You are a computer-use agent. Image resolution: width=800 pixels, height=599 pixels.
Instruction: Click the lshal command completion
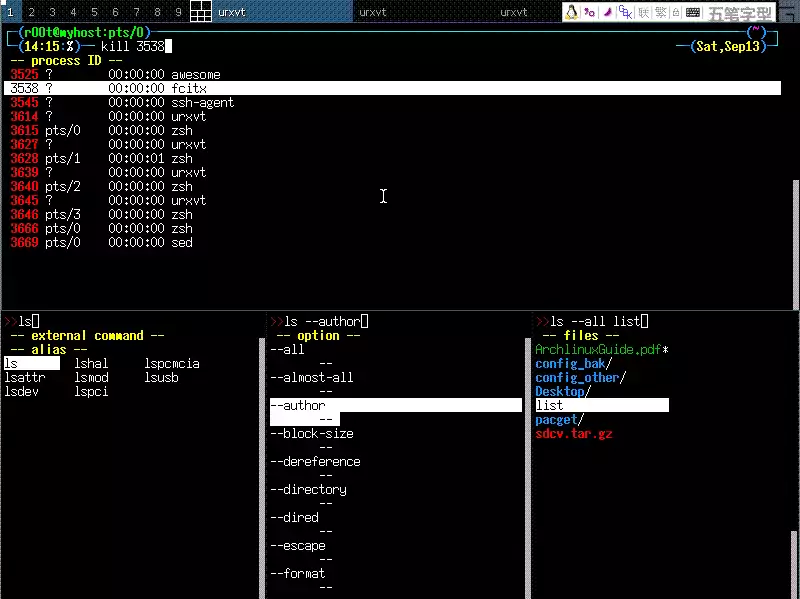point(91,363)
